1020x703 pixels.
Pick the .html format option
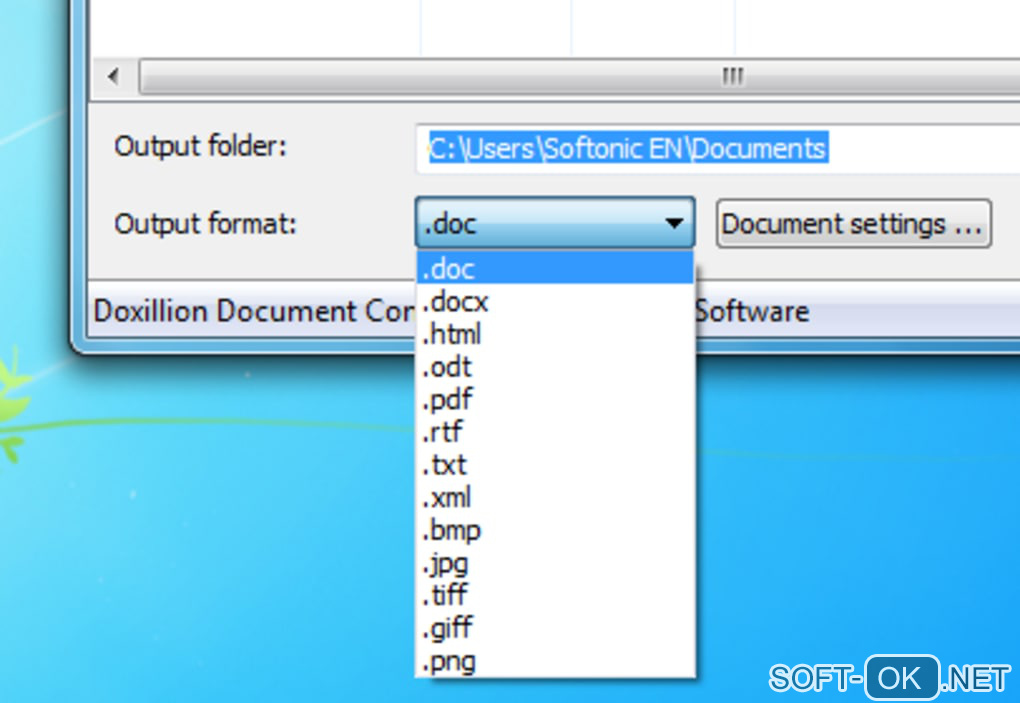pyautogui.click(x=555, y=334)
